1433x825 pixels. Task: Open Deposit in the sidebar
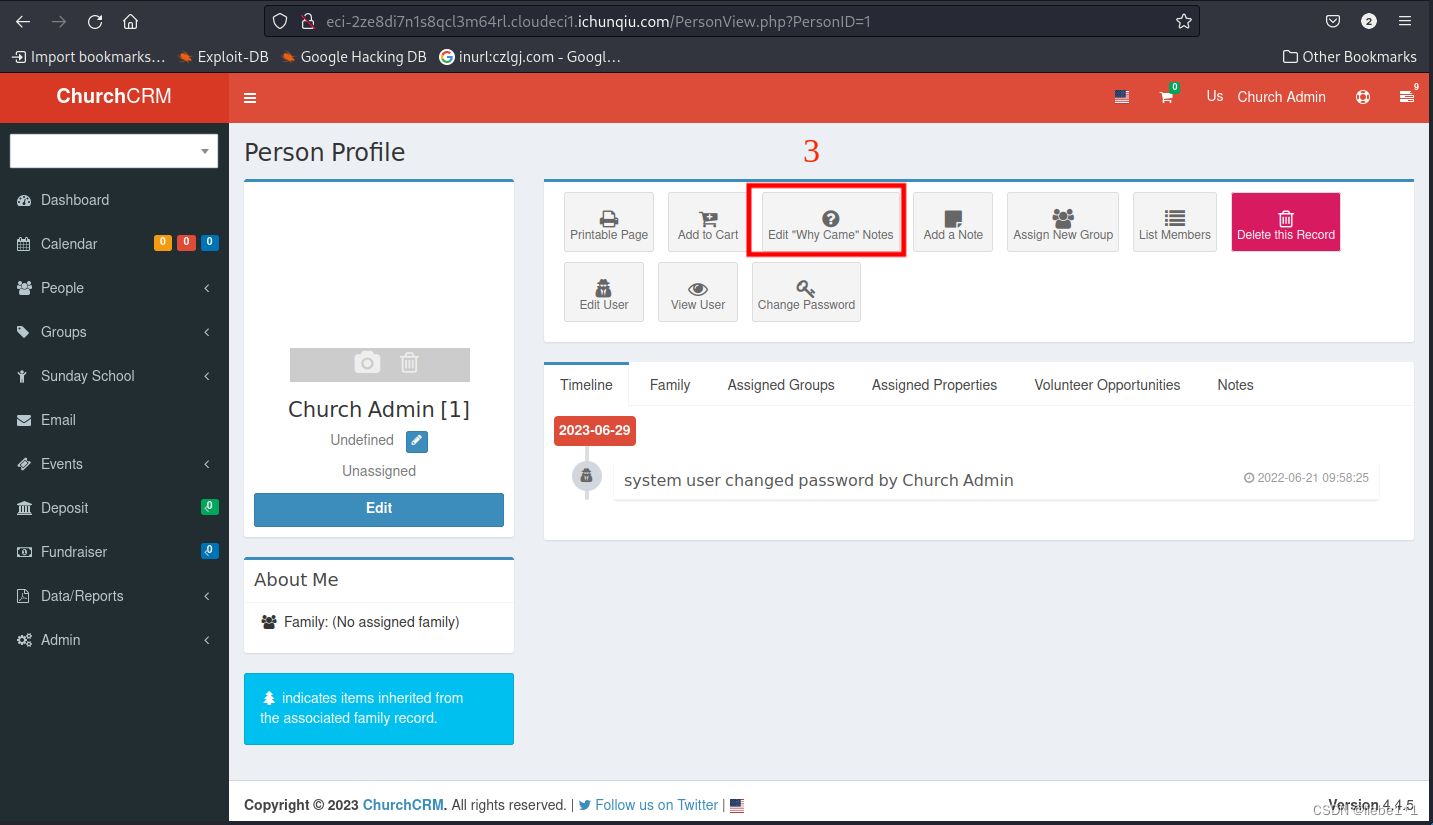(114, 508)
